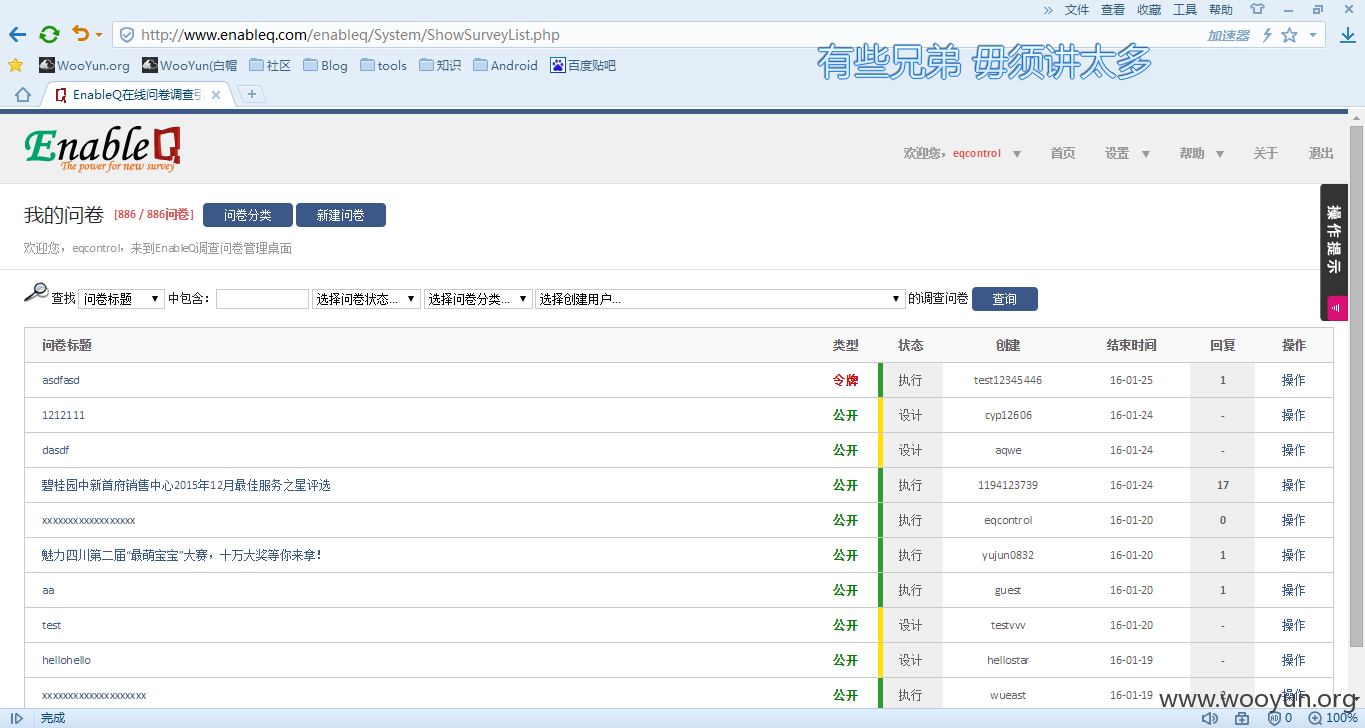
Task: Click the browser back arrow
Action: point(17,35)
